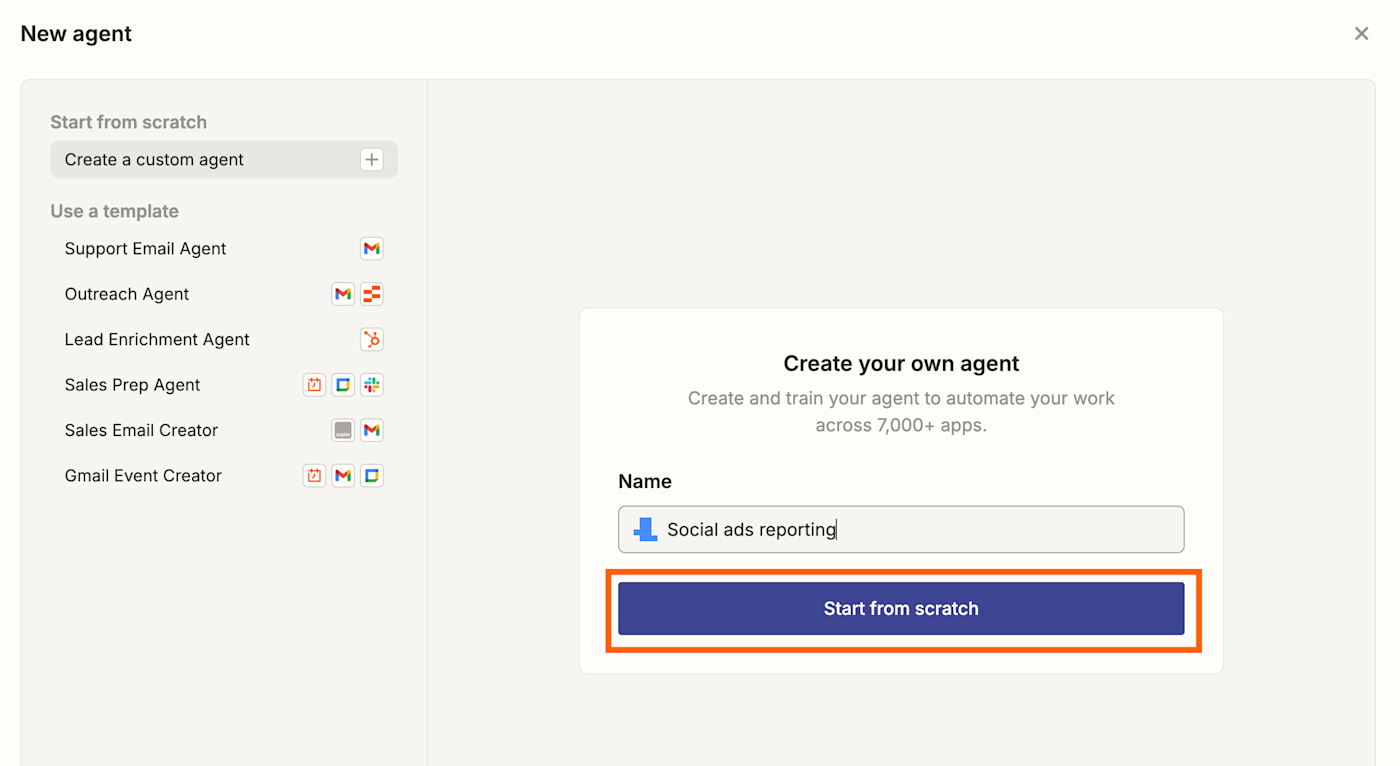This screenshot has height=766, width=1400.
Task: Click the Gmail icon on Outreach Agent row
Action: 343,294
